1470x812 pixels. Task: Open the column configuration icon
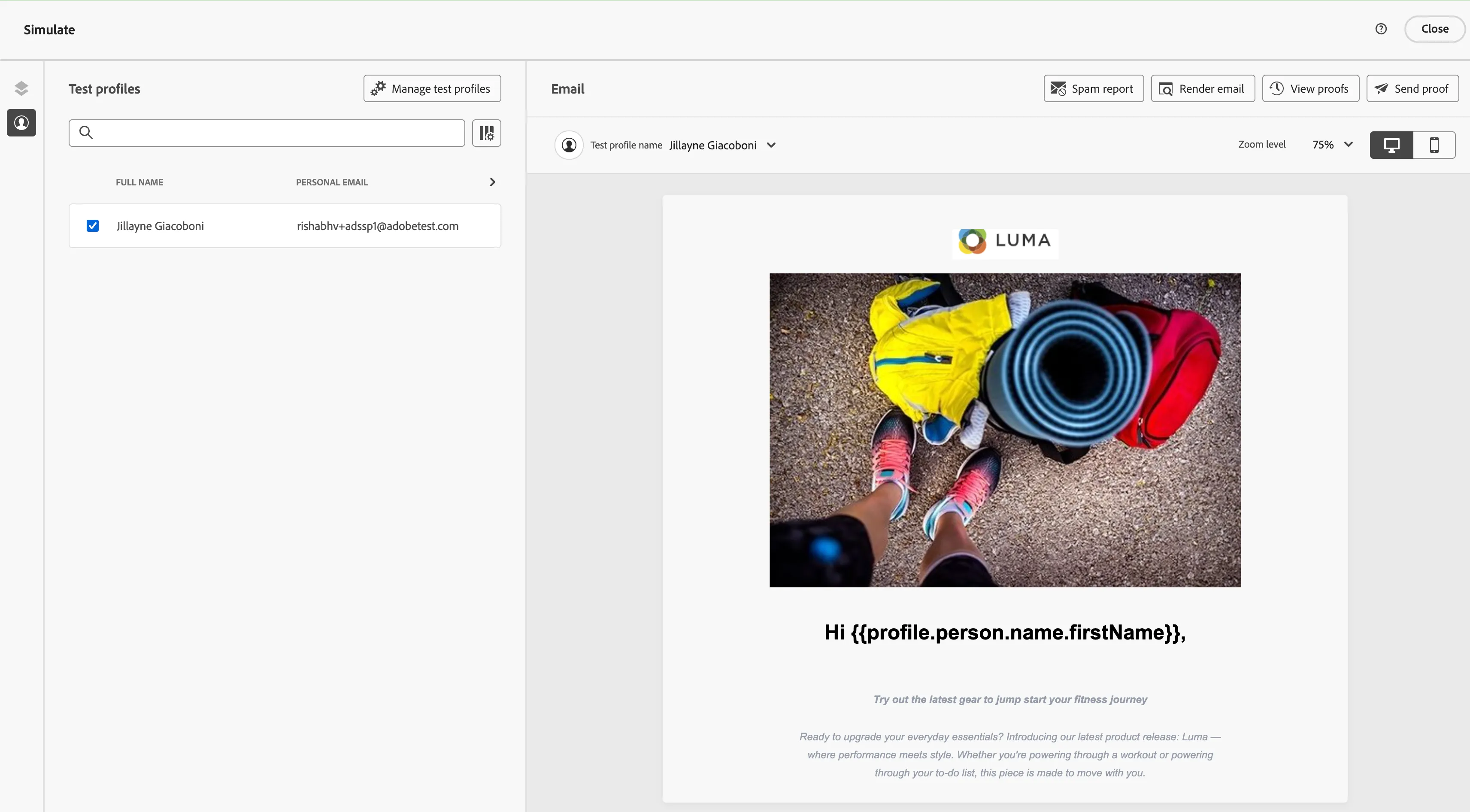(486, 133)
